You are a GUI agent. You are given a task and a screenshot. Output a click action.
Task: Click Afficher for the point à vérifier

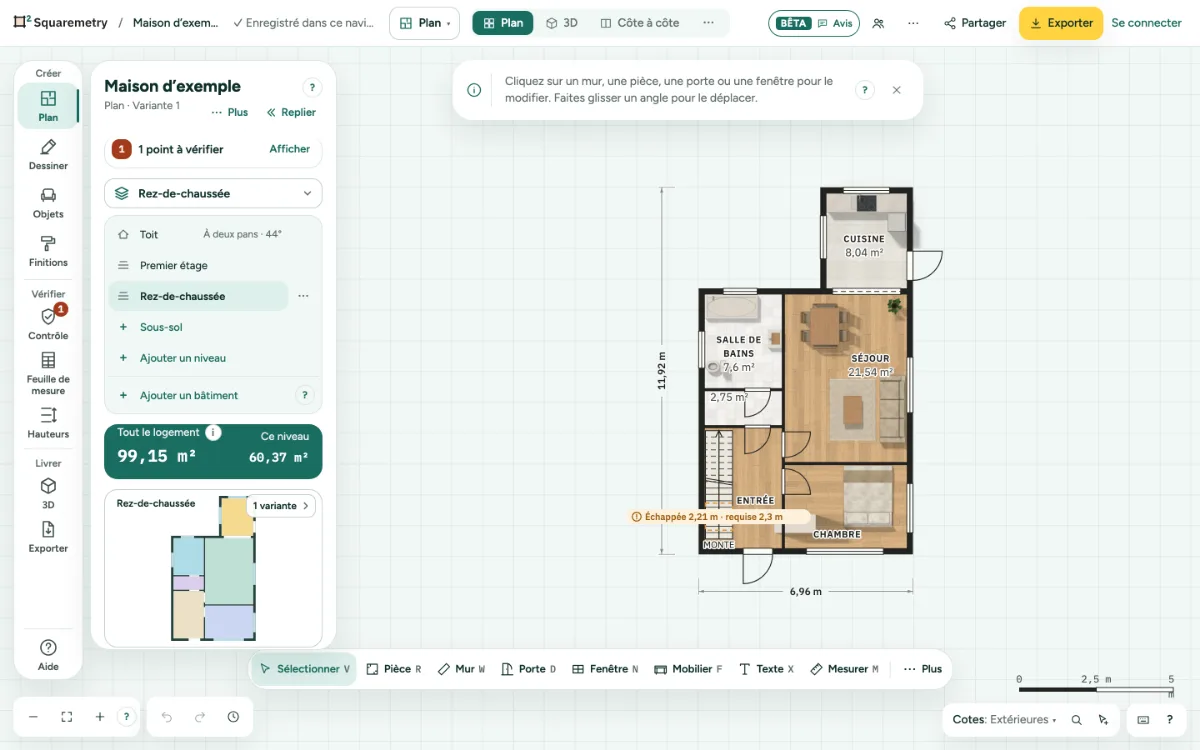click(x=290, y=149)
